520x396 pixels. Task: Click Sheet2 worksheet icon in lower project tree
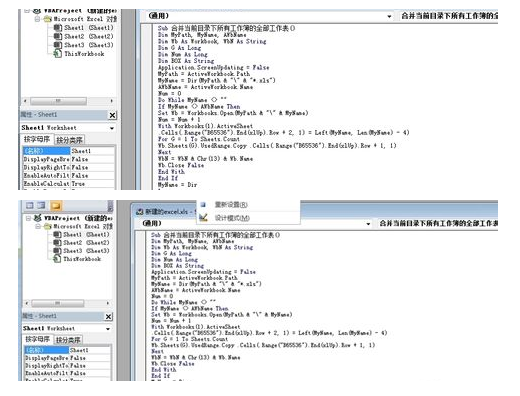[57, 243]
